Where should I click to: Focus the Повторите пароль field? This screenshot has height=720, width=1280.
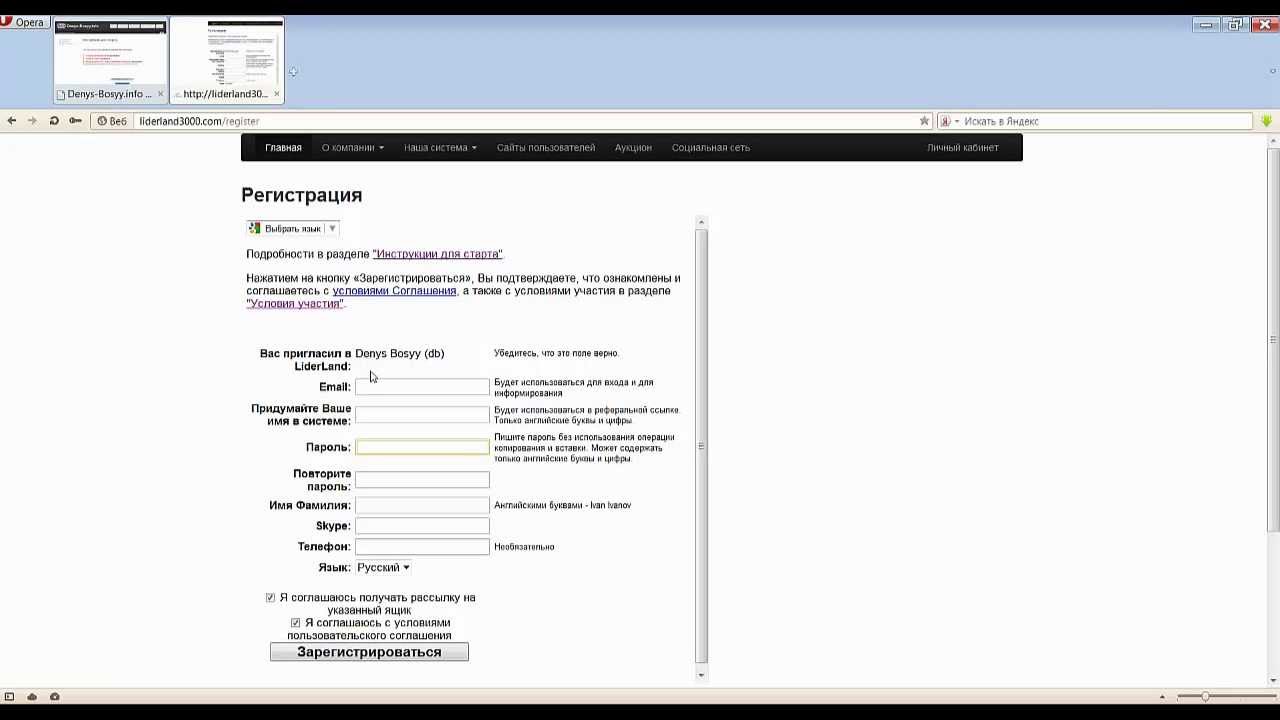coord(422,480)
